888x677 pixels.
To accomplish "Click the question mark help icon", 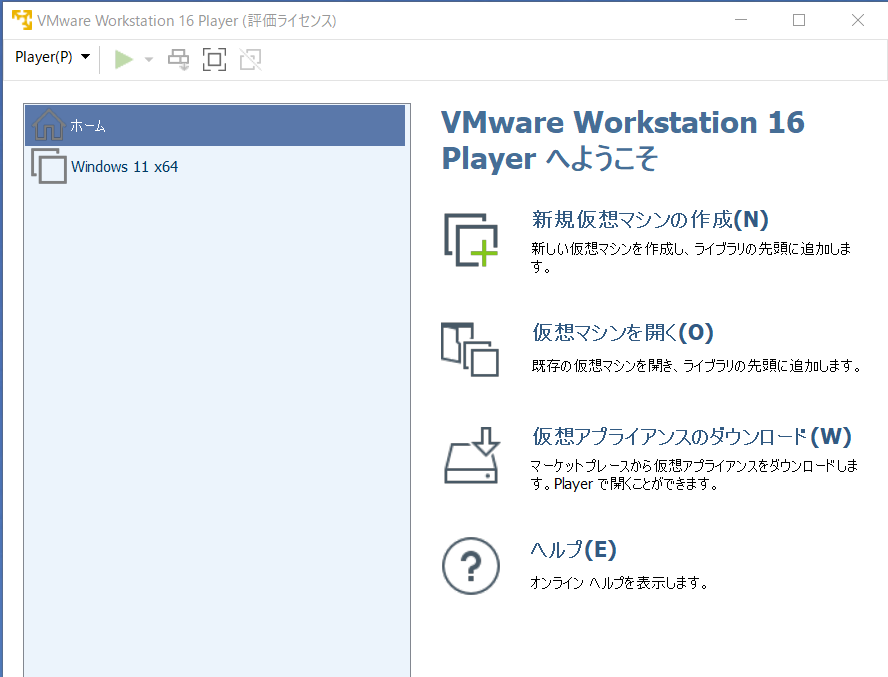I will [x=471, y=566].
